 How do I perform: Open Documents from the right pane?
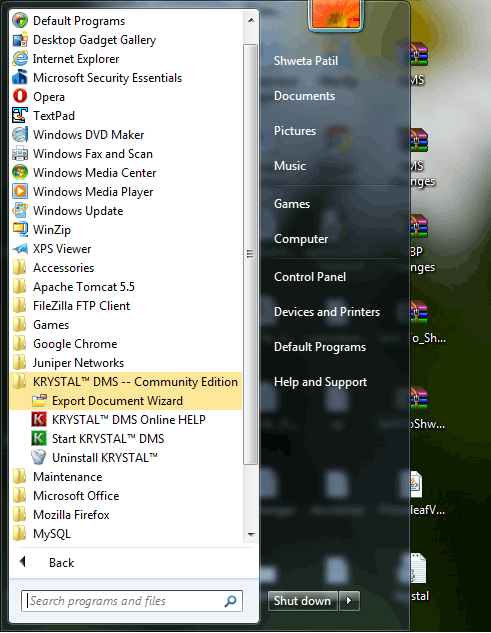[304, 96]
